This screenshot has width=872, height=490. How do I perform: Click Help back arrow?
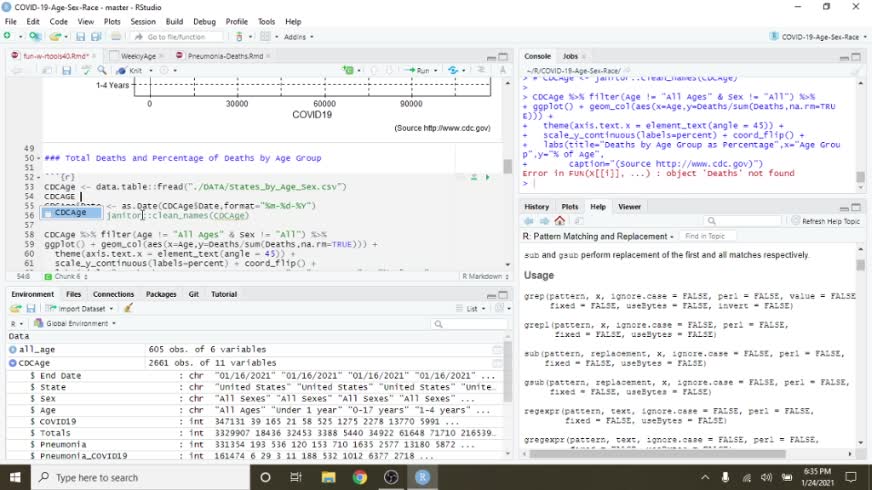pos(528,221)
